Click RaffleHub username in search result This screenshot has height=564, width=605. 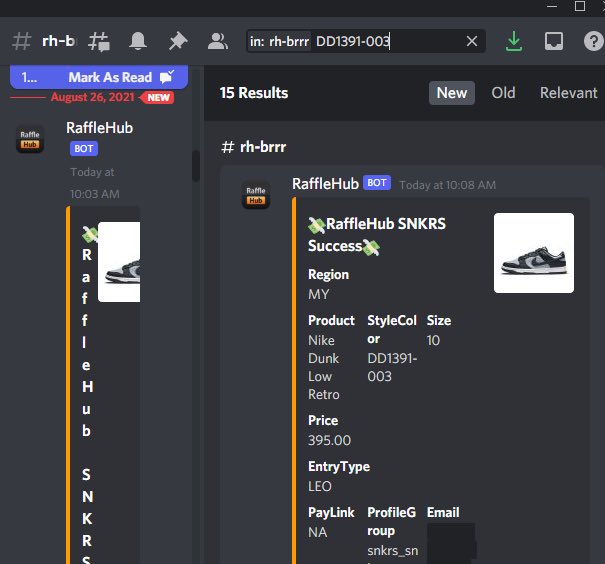[x=325, y=184]
